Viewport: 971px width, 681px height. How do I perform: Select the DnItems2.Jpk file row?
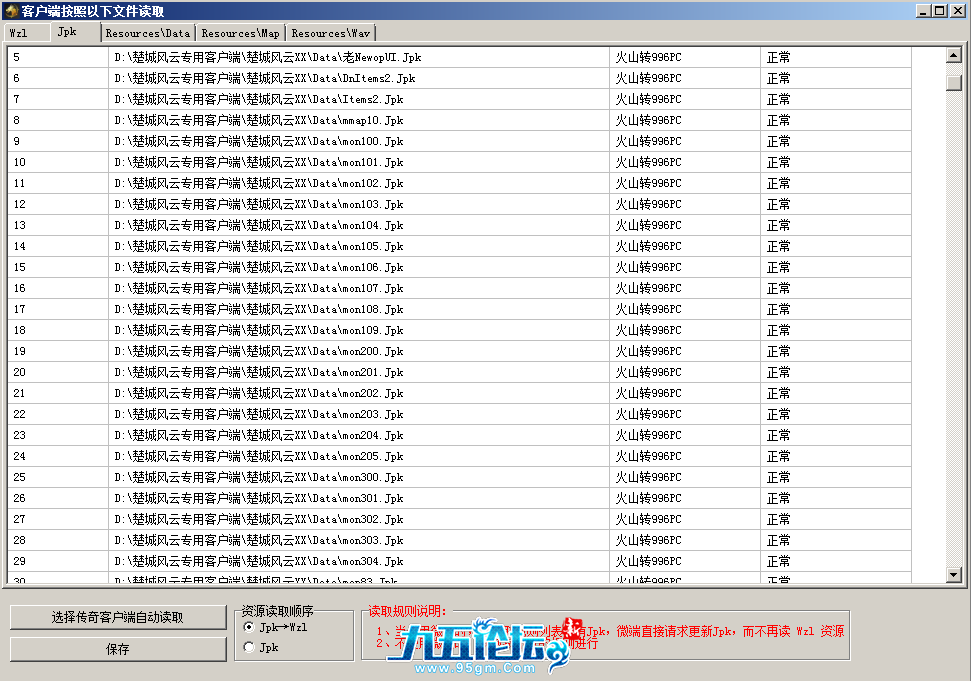(264, 78)
